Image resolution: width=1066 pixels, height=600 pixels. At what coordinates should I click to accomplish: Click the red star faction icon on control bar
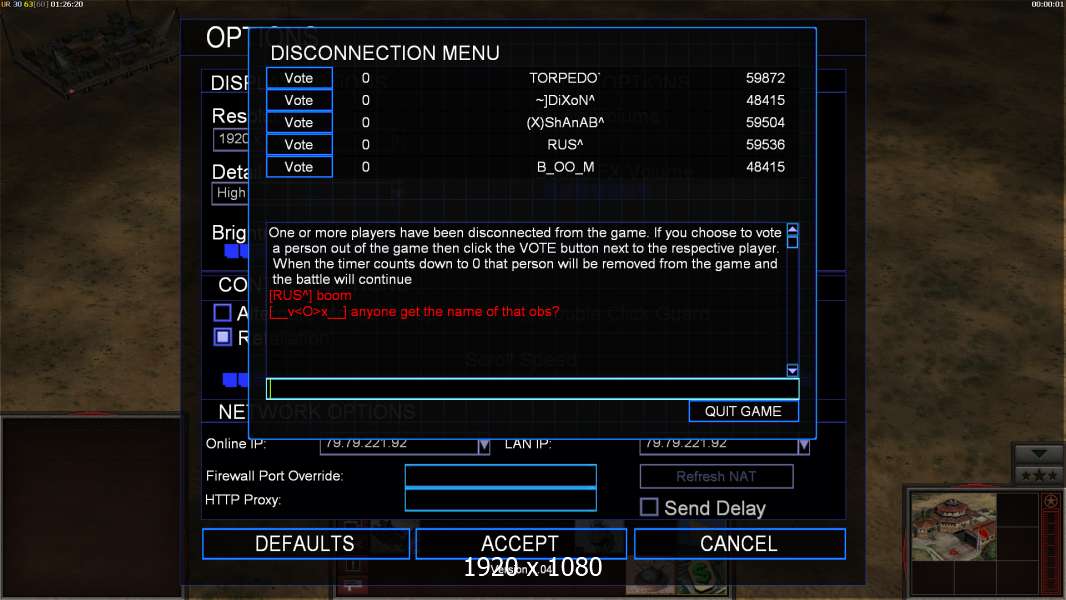click(x=1051, y=501)
